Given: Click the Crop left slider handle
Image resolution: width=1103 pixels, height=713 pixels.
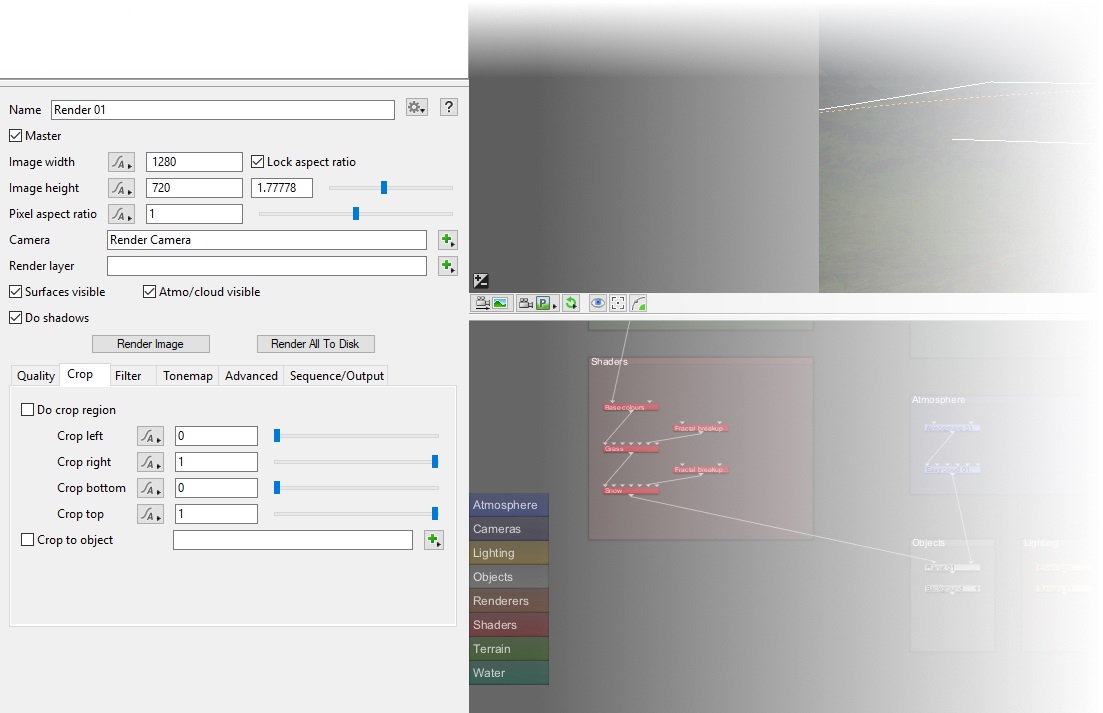Looking at the screenshot, I should click(x=277, y=436).
